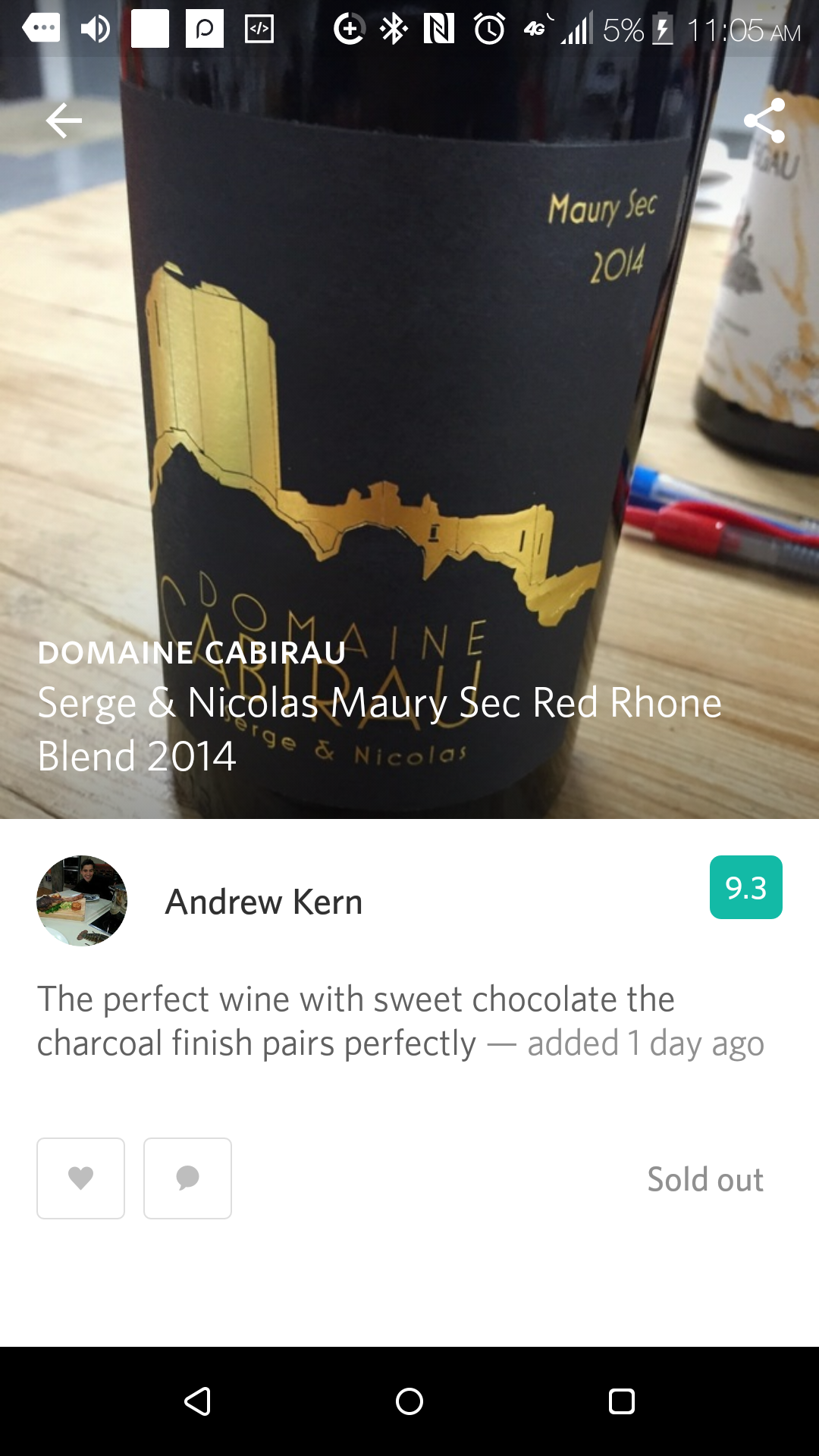Screen dimensions: 819x1456
Task: Tap the NFC status bar icon
Action: 439,30
